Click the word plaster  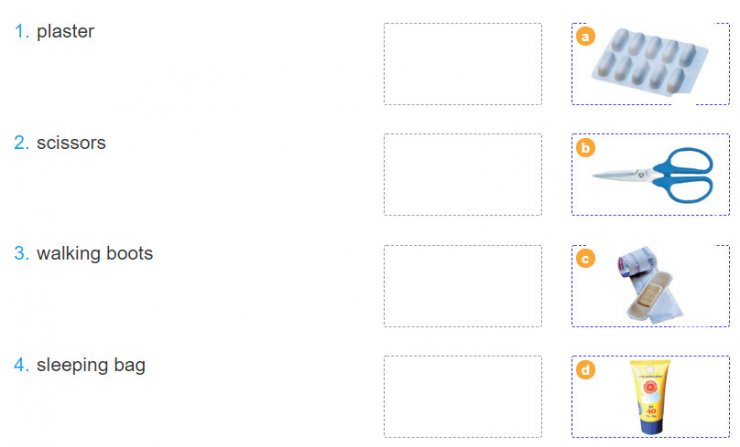click(x=66, y=32)
